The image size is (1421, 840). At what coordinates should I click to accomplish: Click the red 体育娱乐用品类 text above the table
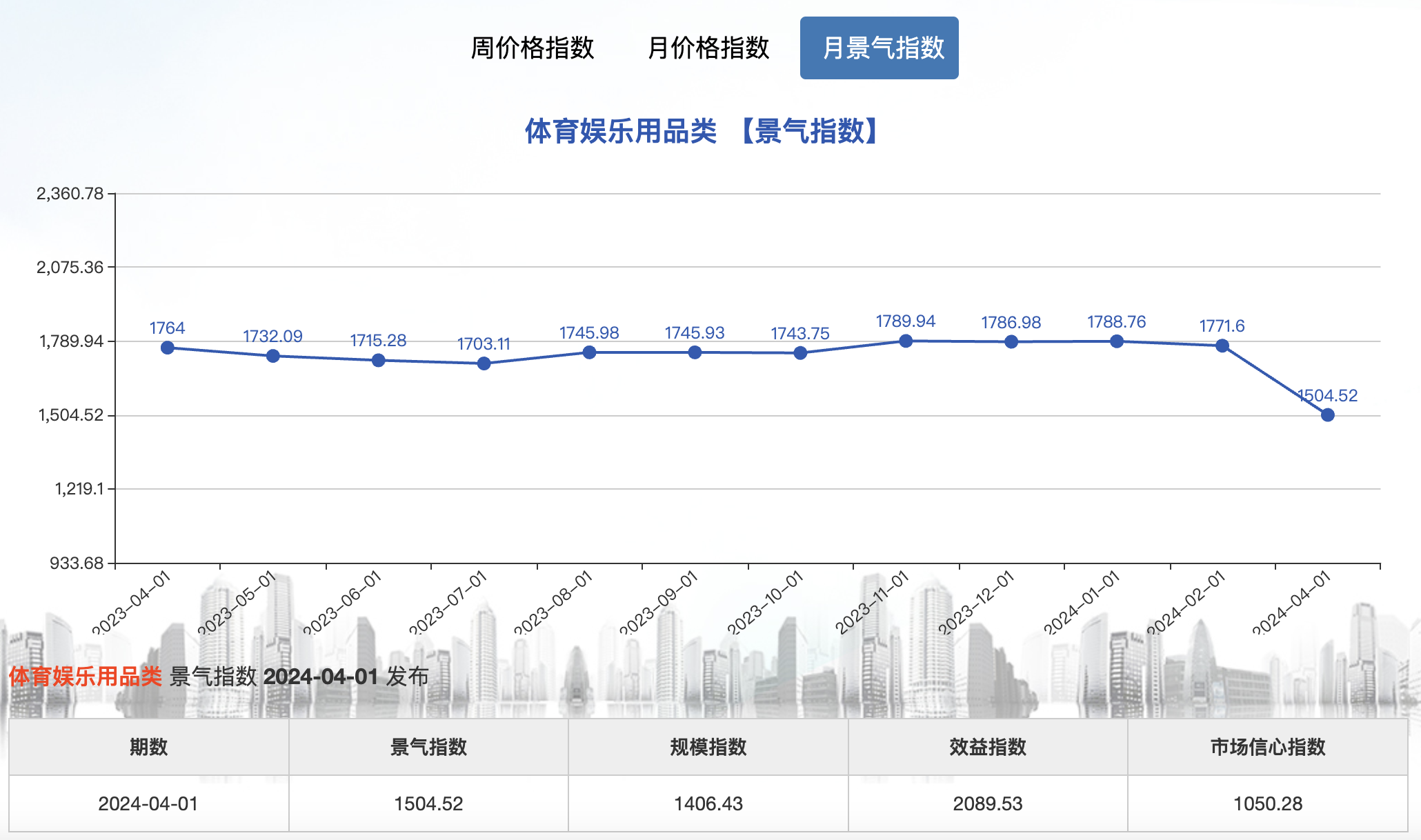click(x=86, y=677)
